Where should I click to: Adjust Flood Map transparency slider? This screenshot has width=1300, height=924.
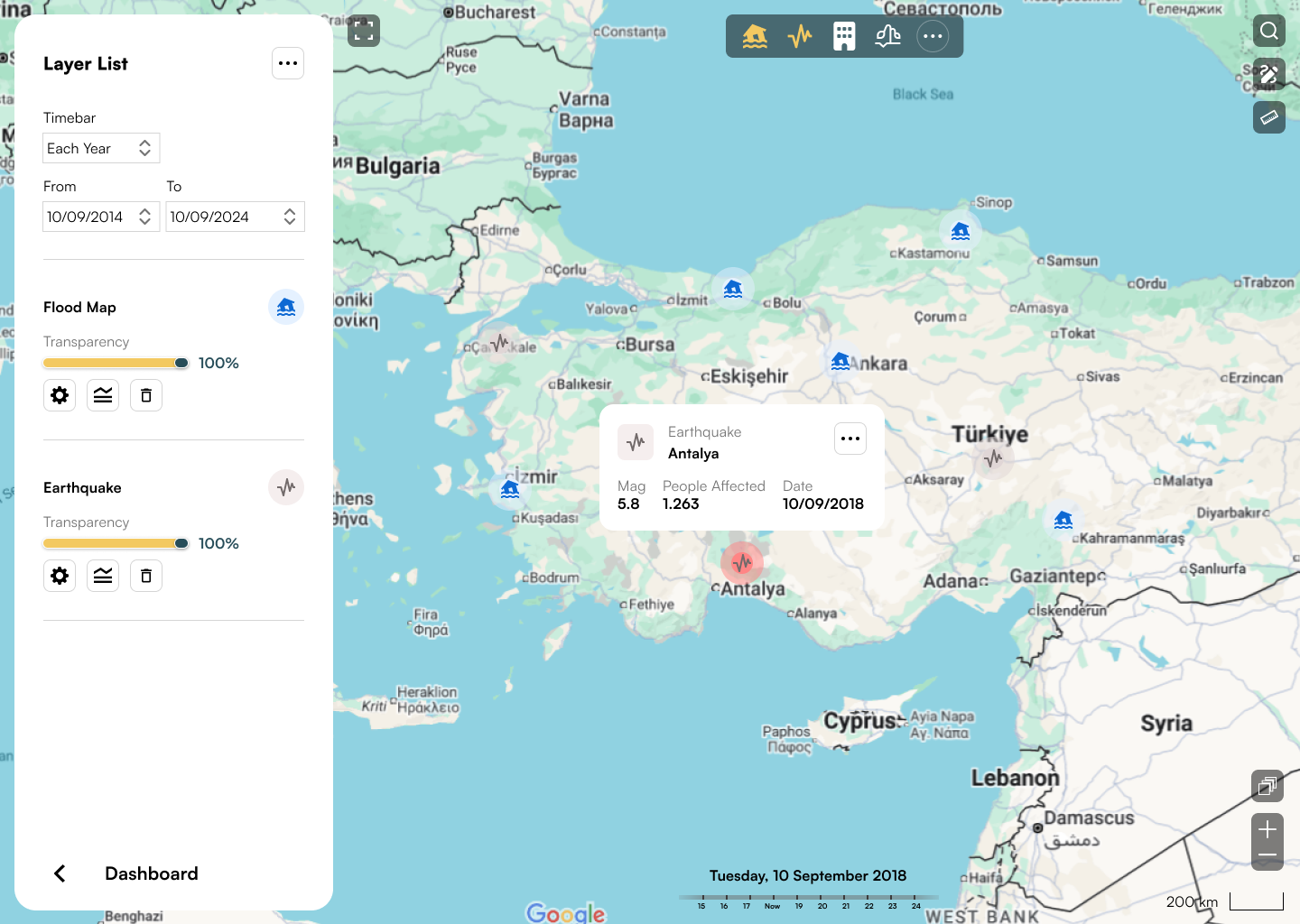[116, 363]
